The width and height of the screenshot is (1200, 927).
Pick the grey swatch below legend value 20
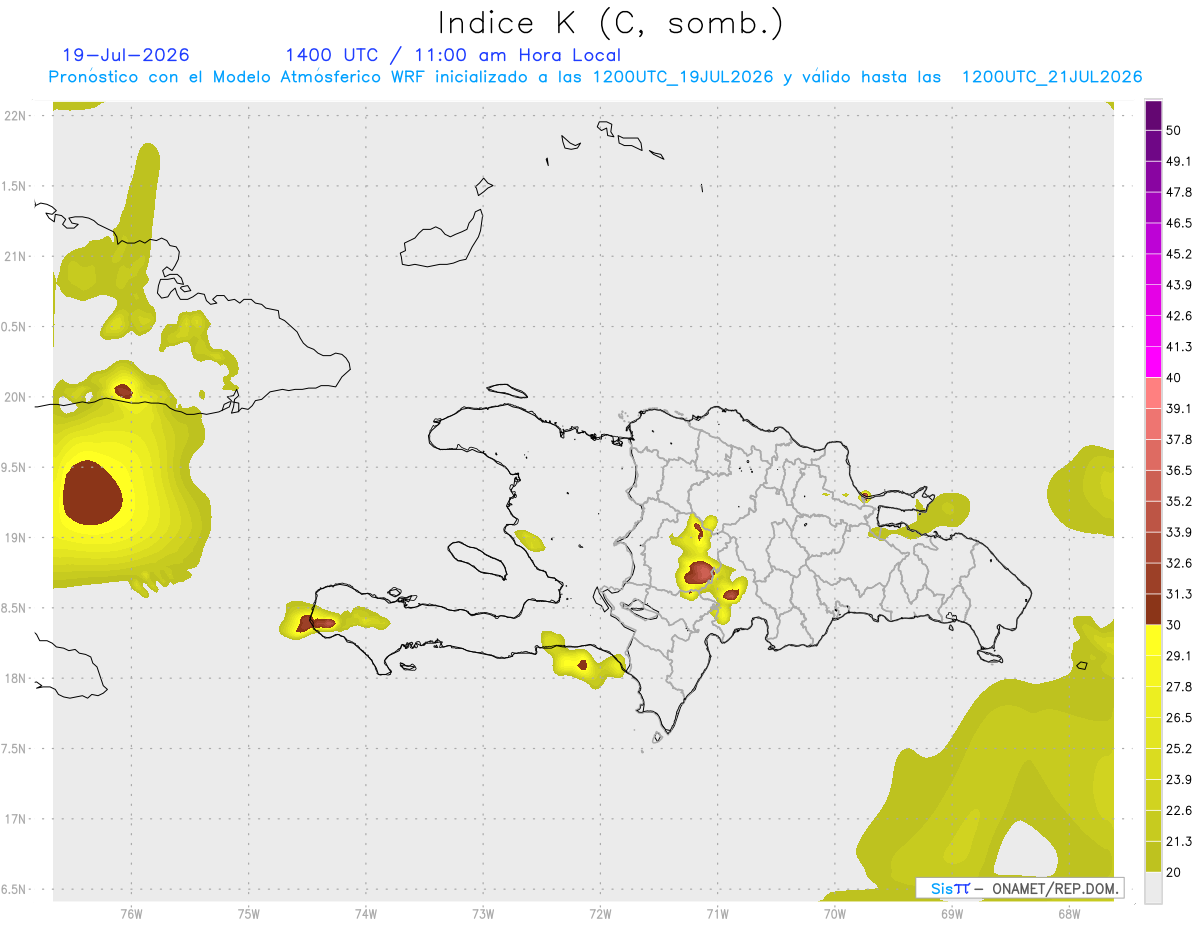(x=1153, y=887)
